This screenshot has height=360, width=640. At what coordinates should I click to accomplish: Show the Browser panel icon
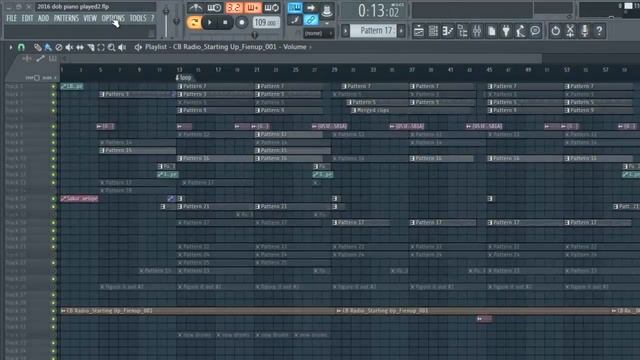point(462,31)
